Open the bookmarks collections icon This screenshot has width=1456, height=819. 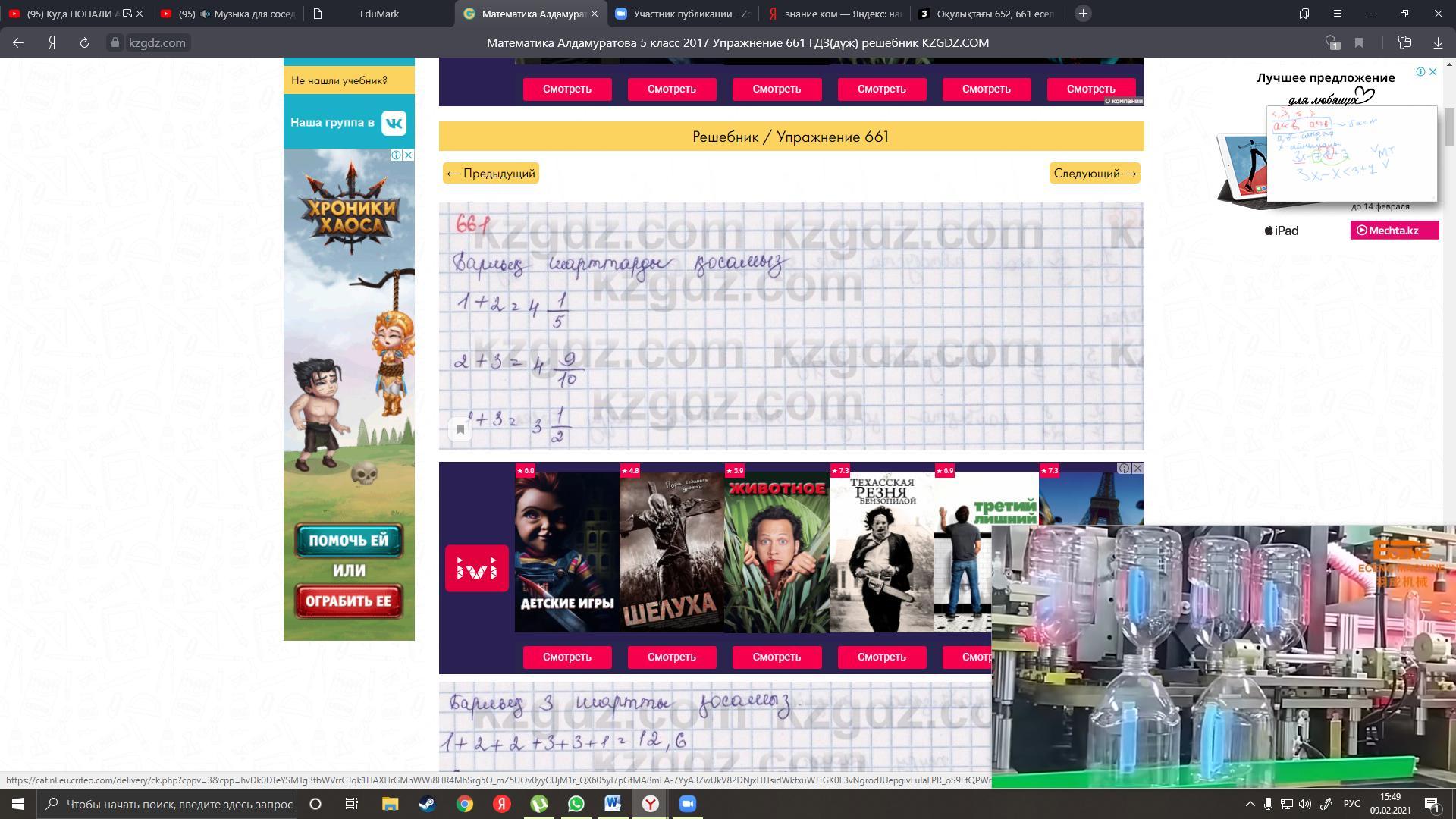pos(1304,14)
